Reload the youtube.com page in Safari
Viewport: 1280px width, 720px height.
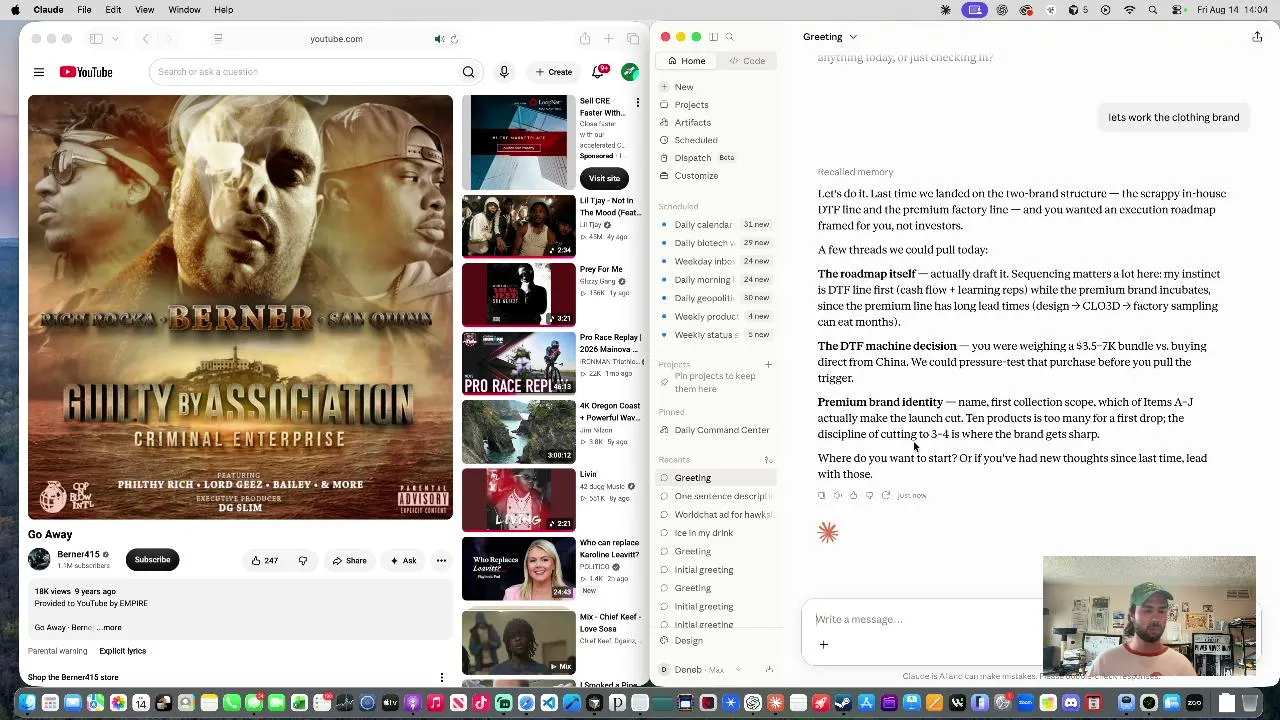tap(454, 39)
